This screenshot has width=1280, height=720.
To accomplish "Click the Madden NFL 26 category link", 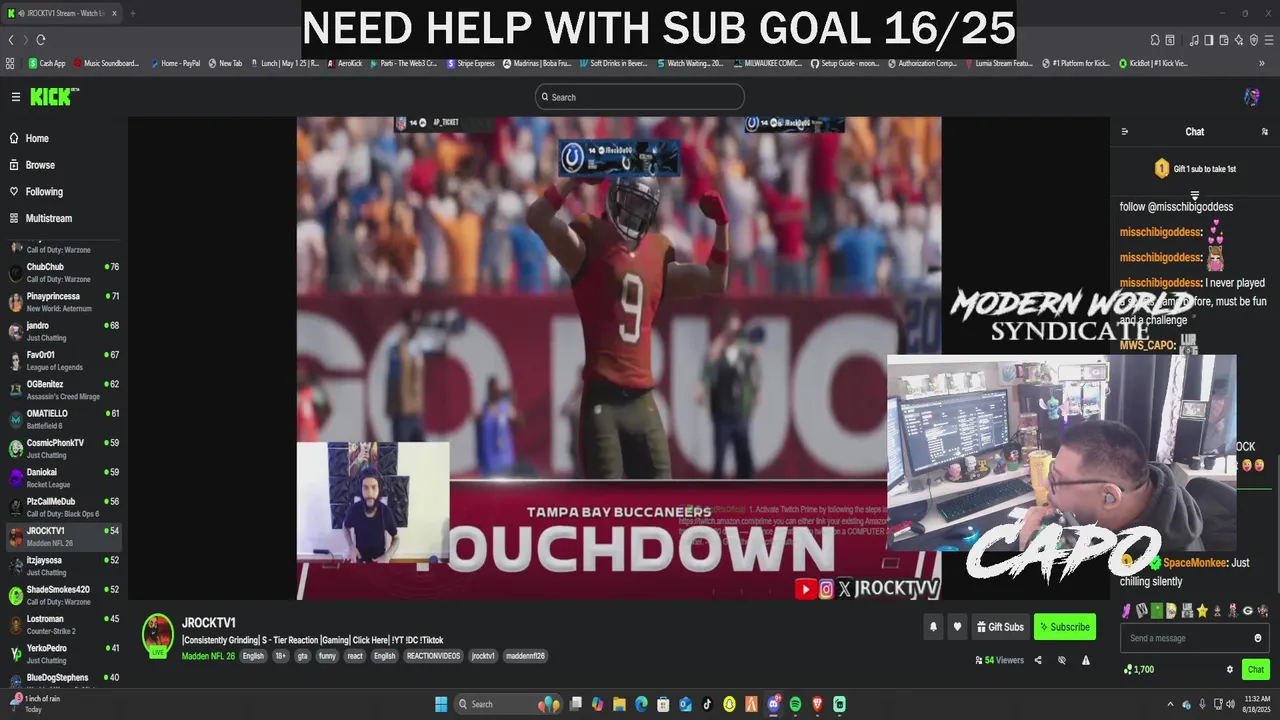I will pos(208,656).
